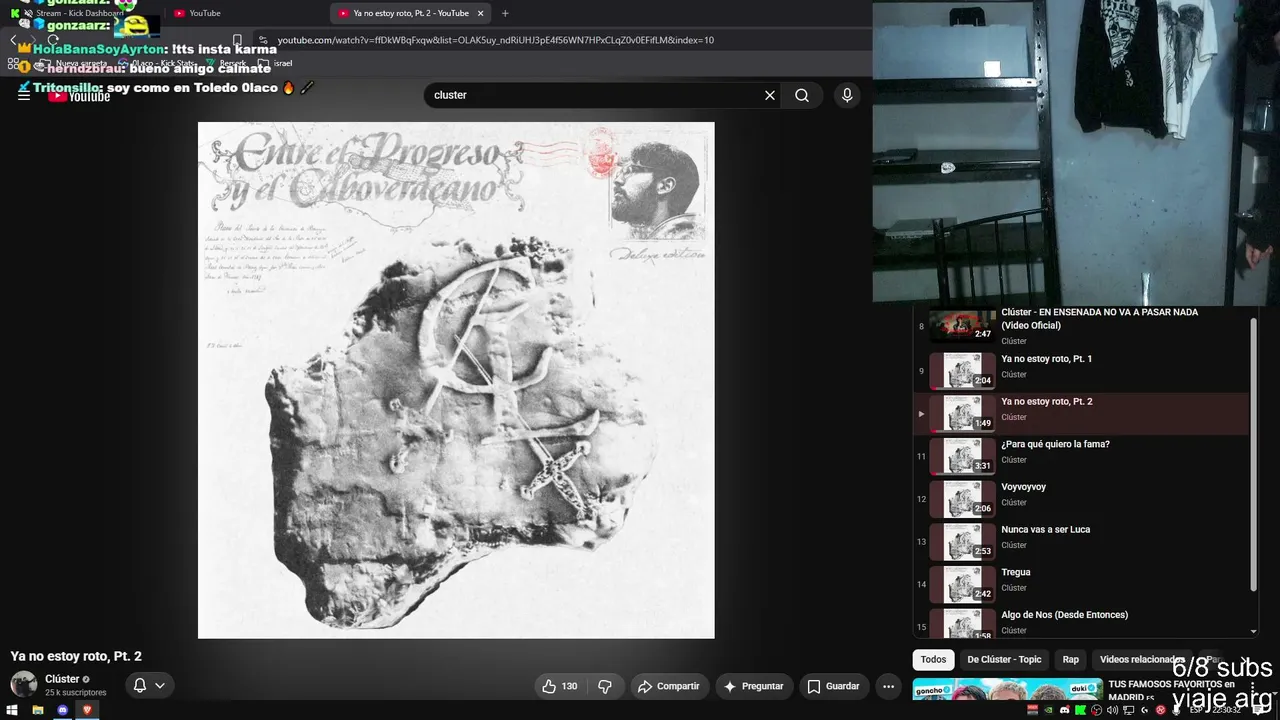Viewport: 1280px width, 720px height.
Task: Start voice search with the microphone
Action: pyautogui.click(x=847, y=95)
